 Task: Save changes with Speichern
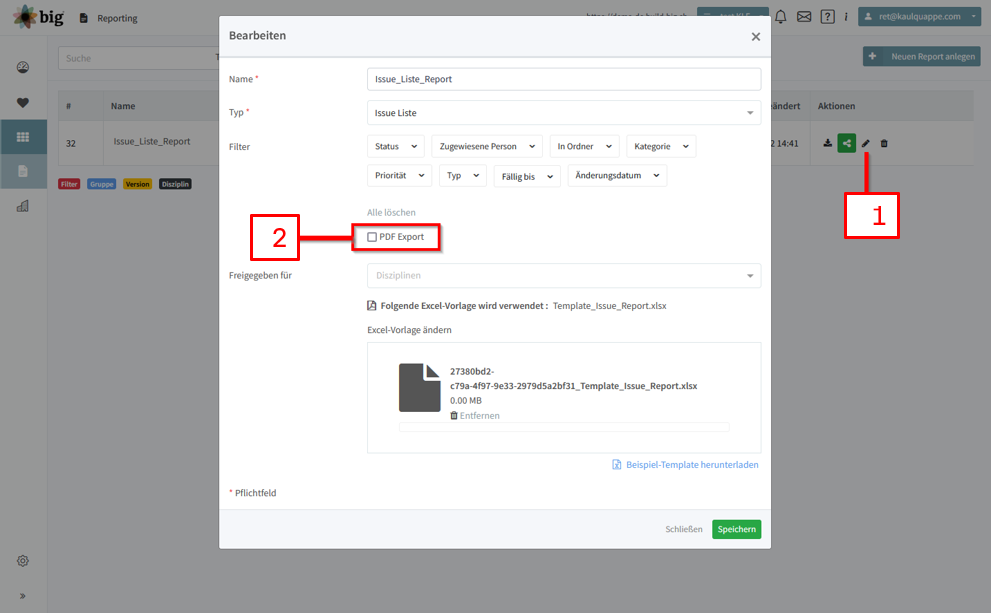(x=736, y=529)
